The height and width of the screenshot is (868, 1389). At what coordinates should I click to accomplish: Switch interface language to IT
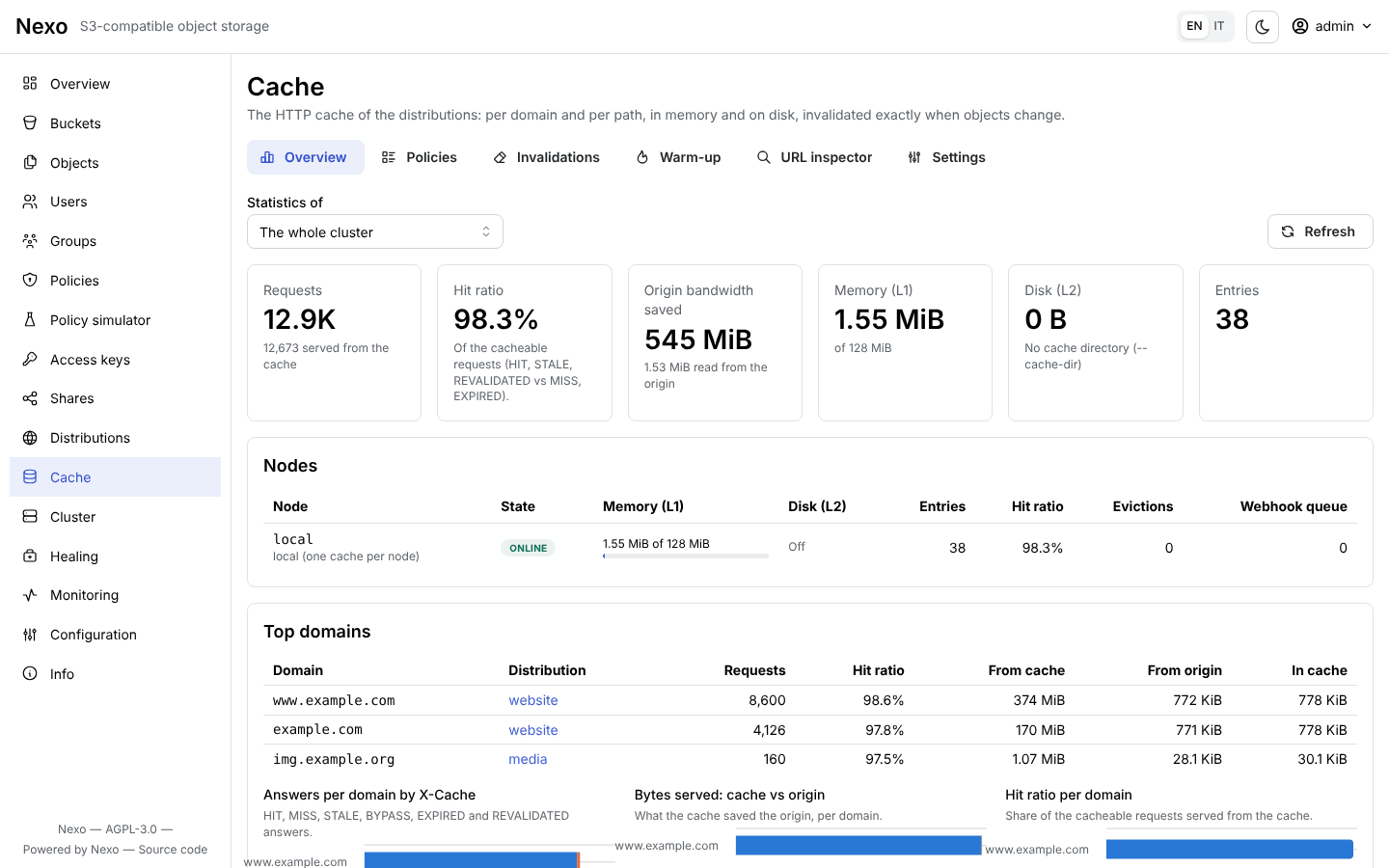(1219, 26)
